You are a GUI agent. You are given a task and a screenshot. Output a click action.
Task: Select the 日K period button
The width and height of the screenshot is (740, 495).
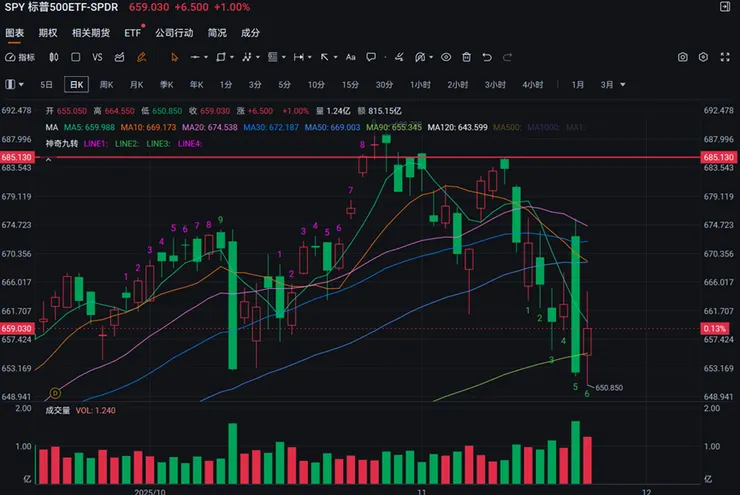[x=77, y=85]
